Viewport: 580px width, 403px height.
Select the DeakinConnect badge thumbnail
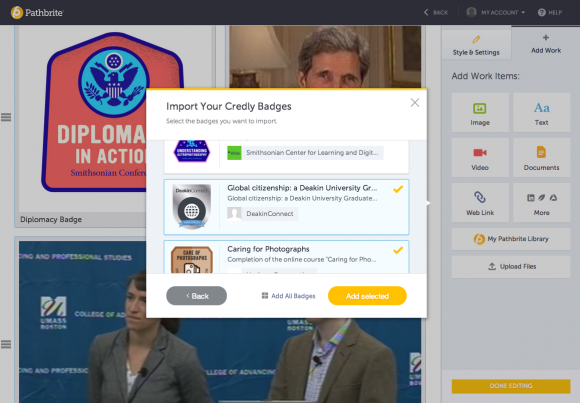(x=192, y=206)
